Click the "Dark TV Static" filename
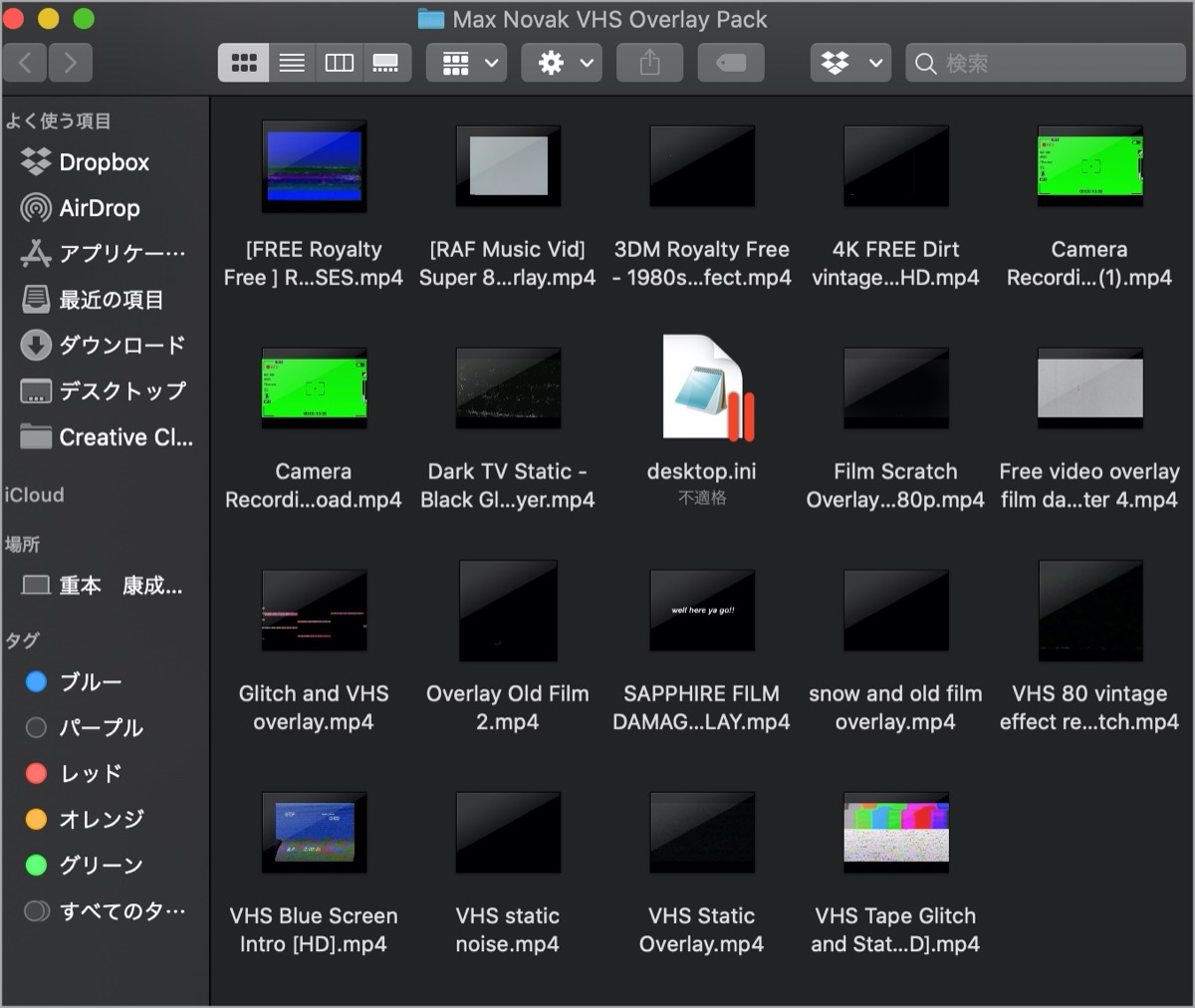The height and width of the screenshot is (1008, 1195). (x=508, y=485)
